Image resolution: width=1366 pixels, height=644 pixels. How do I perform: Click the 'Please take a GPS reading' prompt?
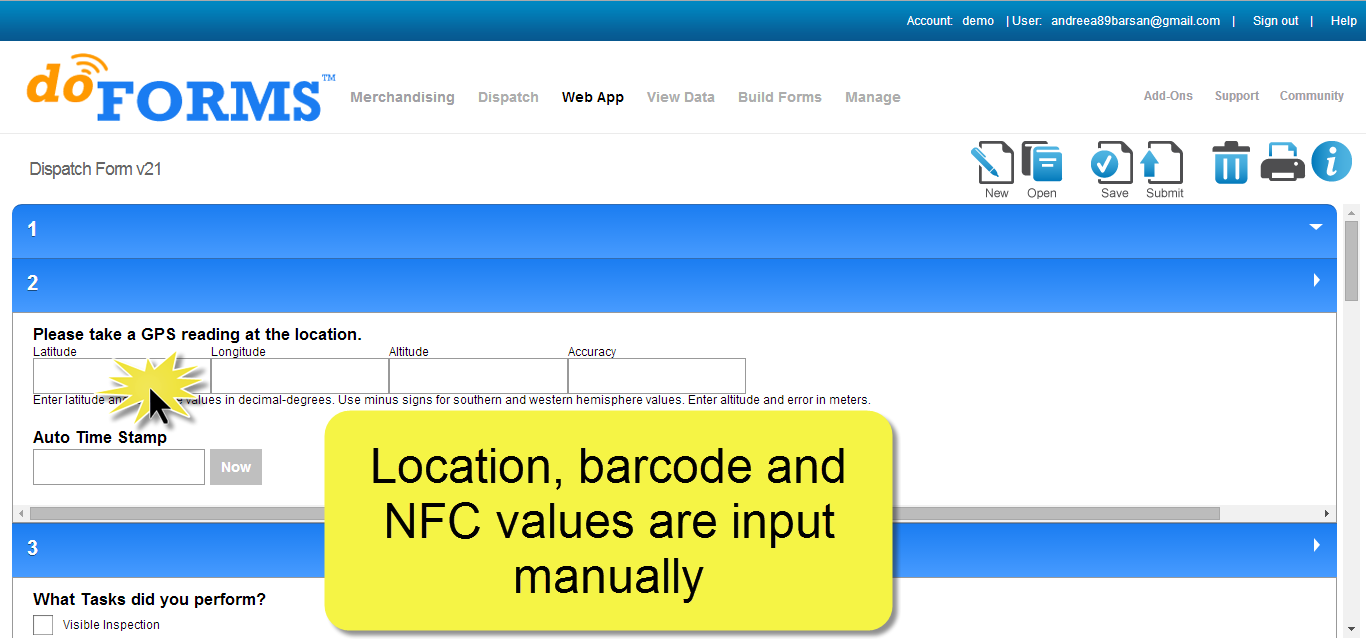coord(197,334)
